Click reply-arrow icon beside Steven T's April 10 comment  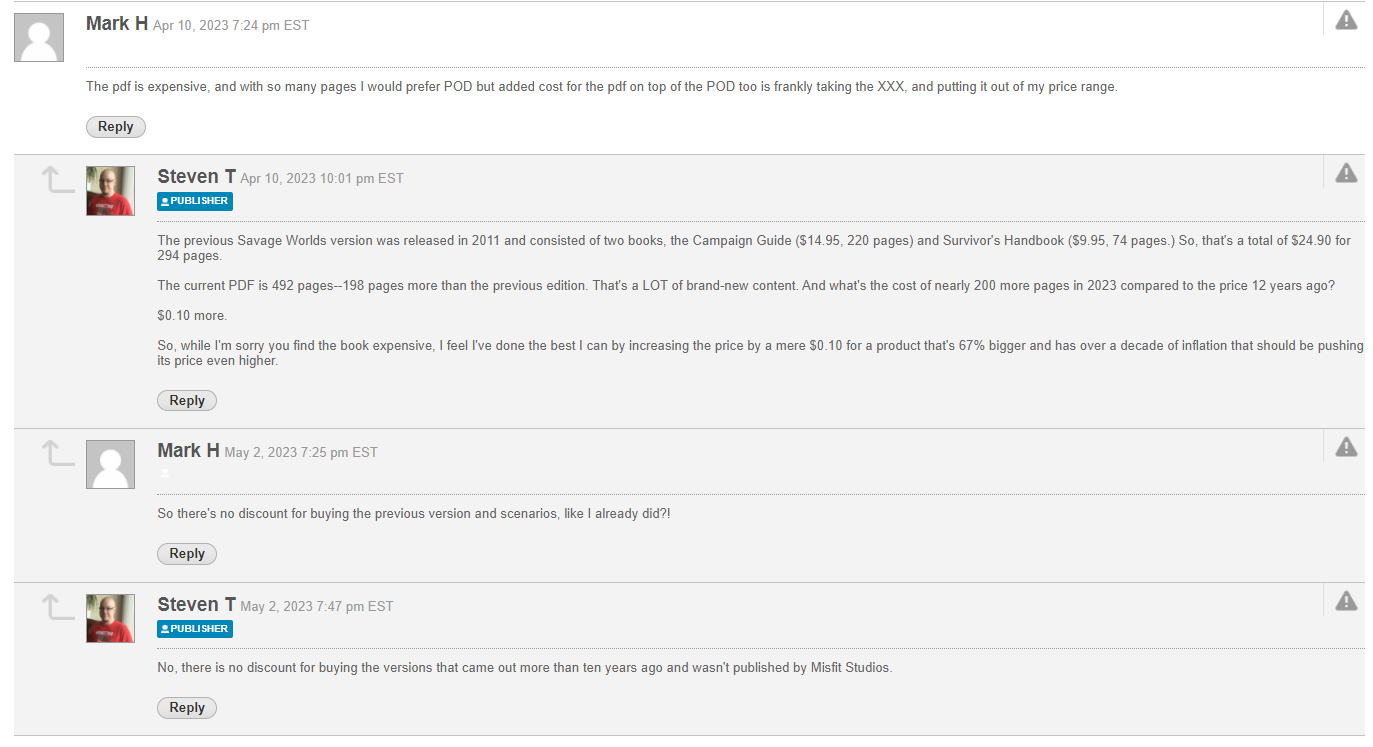coord(57,181)
